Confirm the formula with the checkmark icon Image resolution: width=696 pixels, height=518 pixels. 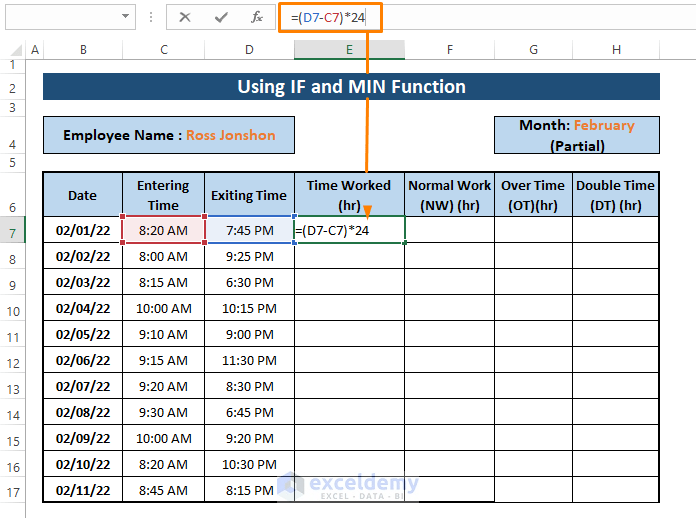coord(221,17)
